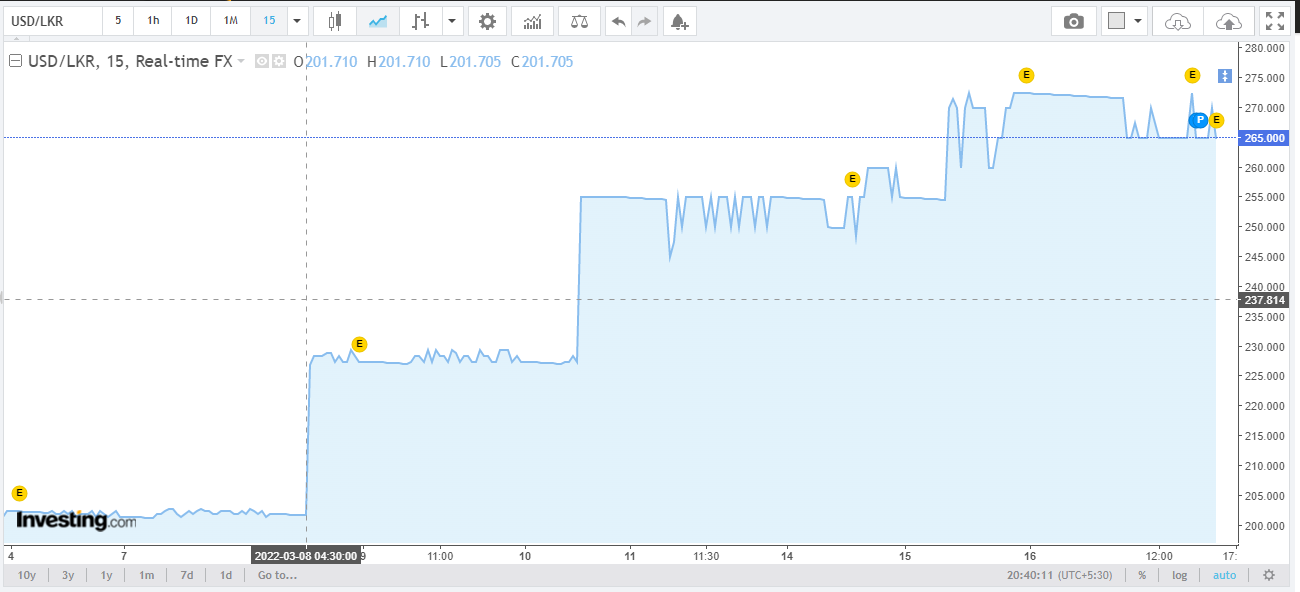
Task: Open the layout selector square dropdown
Action: tap(1125, 21)
